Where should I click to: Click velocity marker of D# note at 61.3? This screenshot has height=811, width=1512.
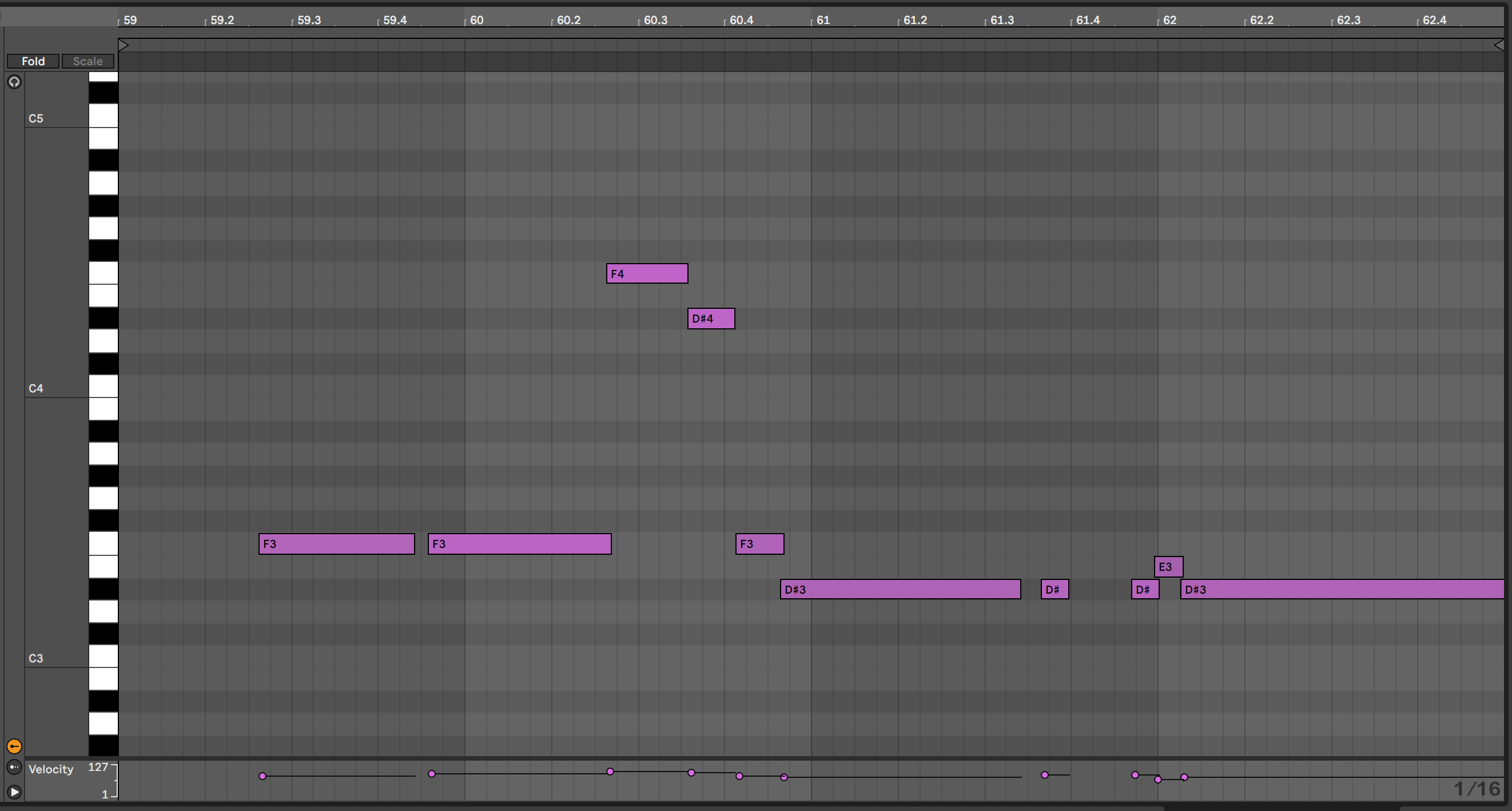pyautogui.click(x=1044, y=774)
